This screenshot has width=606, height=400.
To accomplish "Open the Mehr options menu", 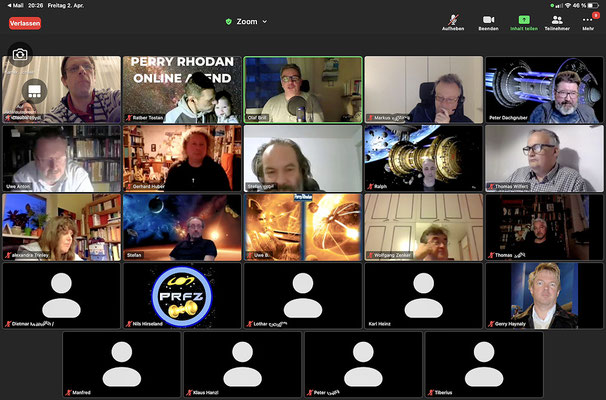I will (x=588, y=22).
